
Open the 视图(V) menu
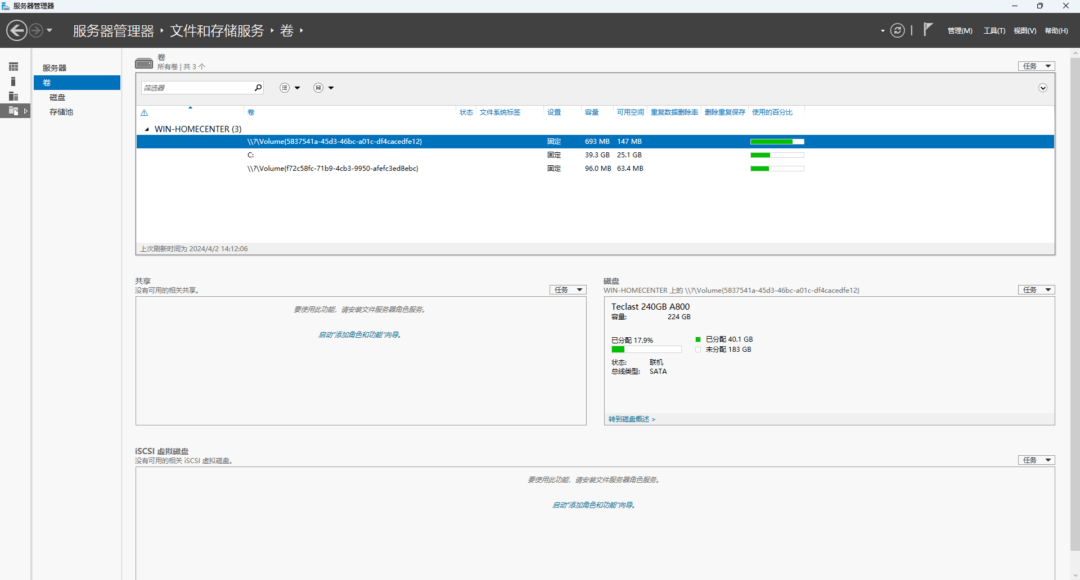1025,31
